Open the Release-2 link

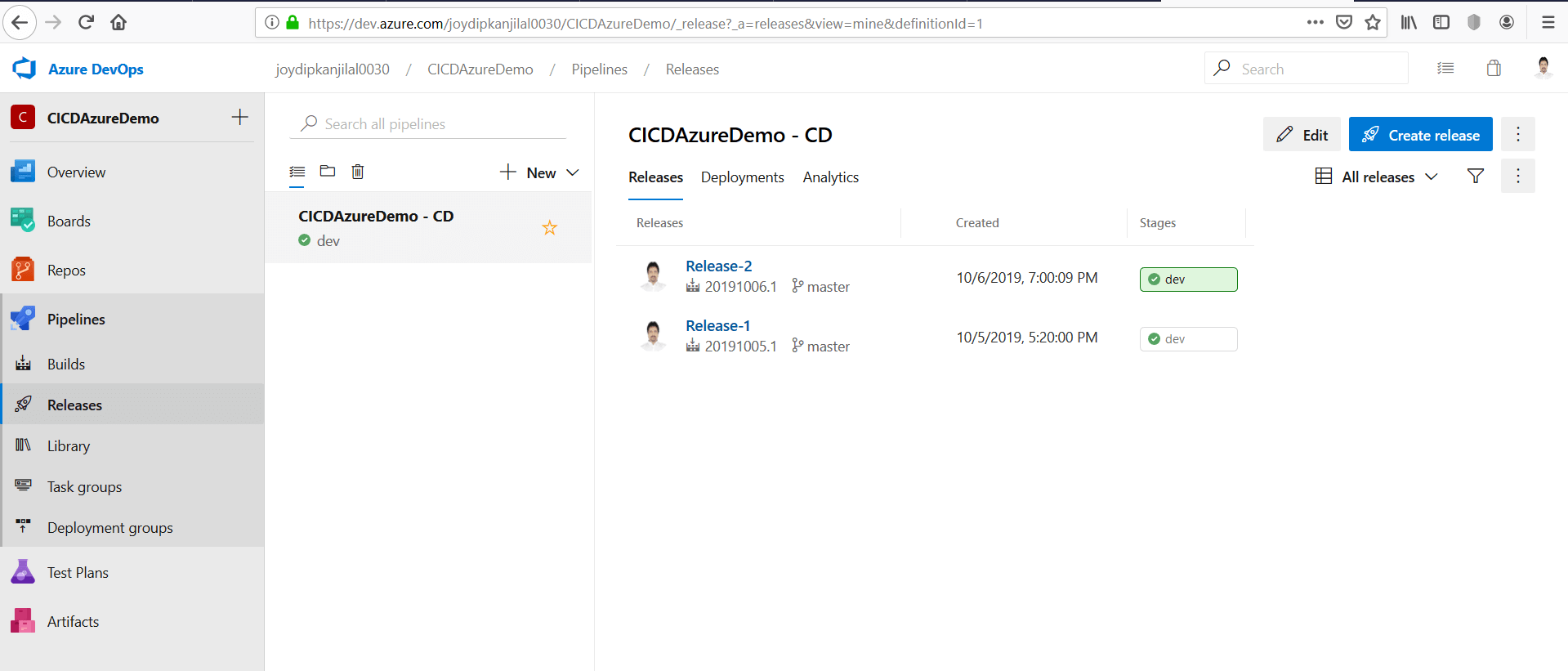(718, 266)
